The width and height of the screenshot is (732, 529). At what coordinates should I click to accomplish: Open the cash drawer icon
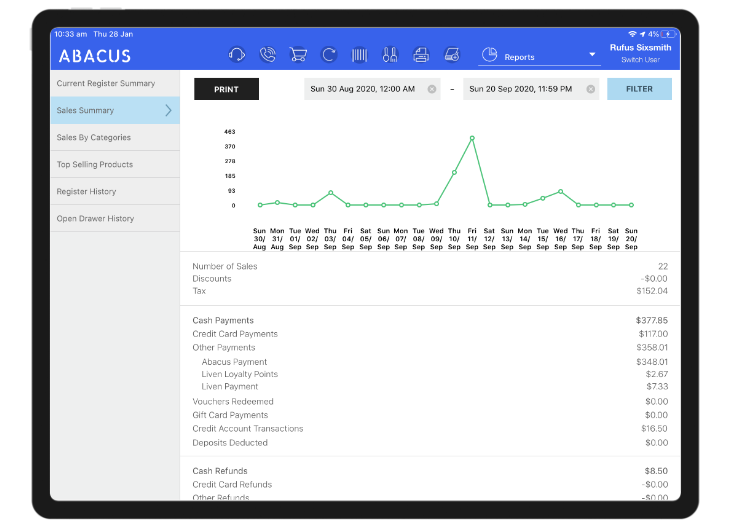click(452, 56)
